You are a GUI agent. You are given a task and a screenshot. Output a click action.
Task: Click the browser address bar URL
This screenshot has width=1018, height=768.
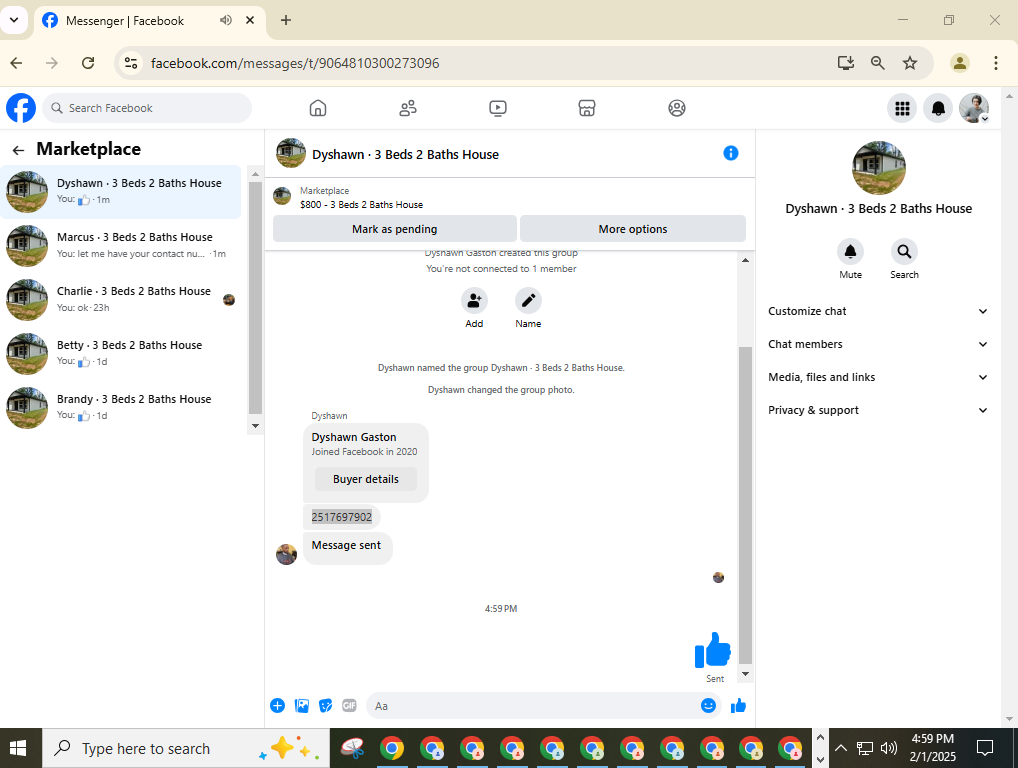click(x=295, y=63)
